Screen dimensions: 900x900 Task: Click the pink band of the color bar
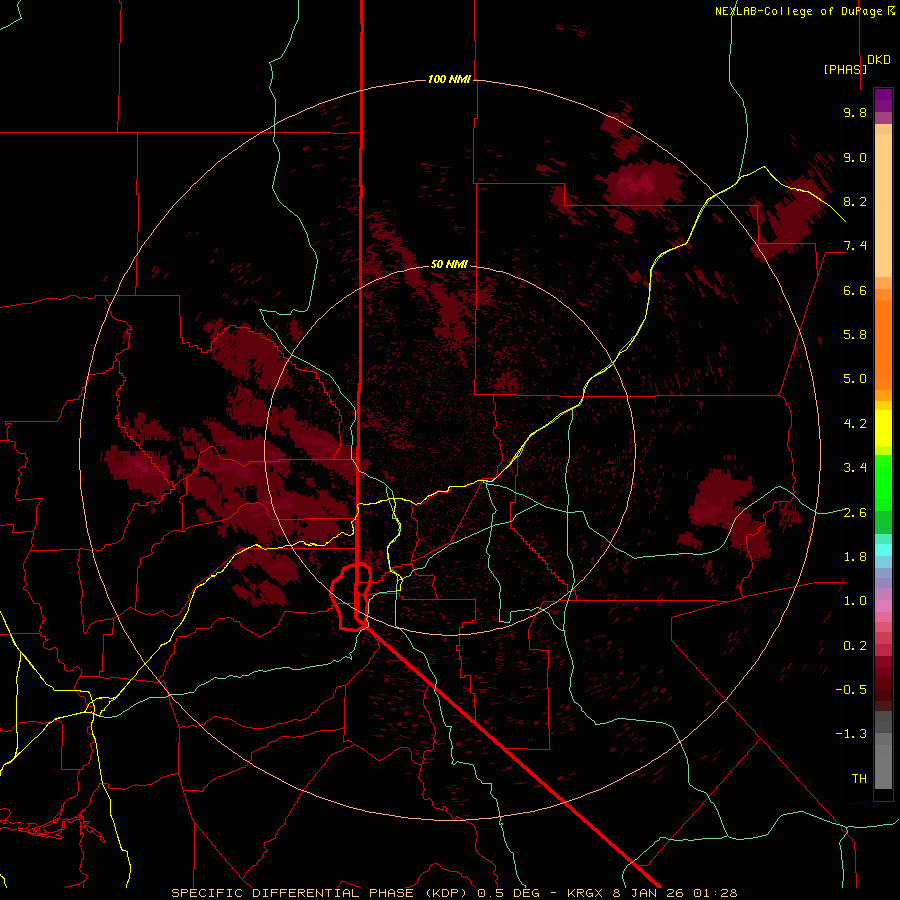click(883, 606)
